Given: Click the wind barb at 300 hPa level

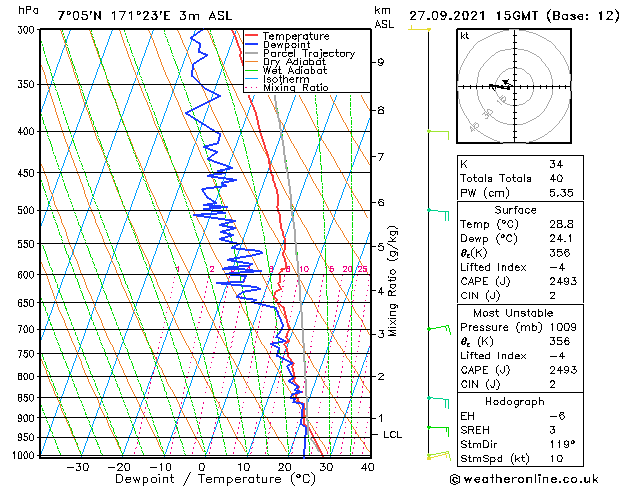Looking at the screenshot, I should pos(419,29).
